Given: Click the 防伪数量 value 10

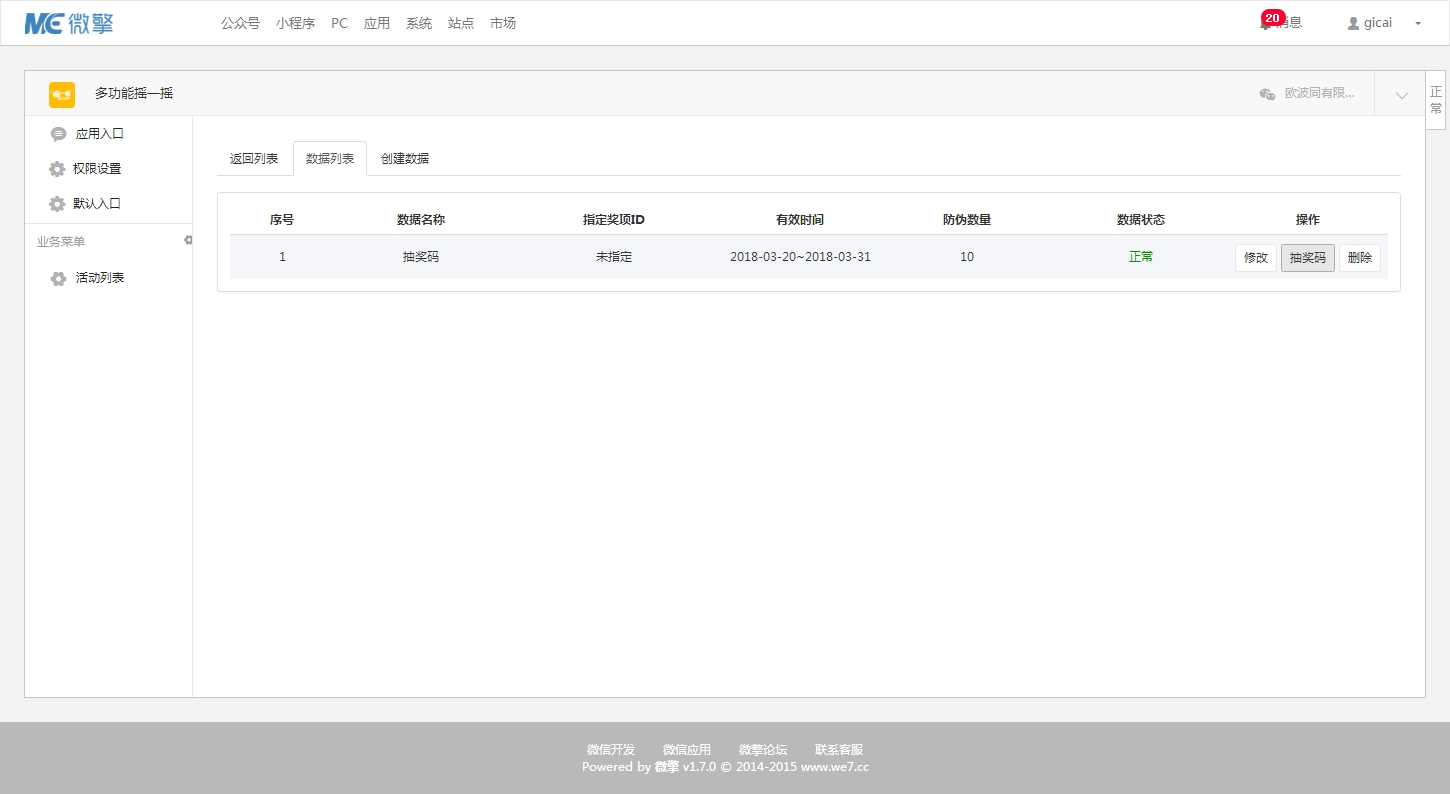Looking at the screenshot, I should [x=967, y=257].
